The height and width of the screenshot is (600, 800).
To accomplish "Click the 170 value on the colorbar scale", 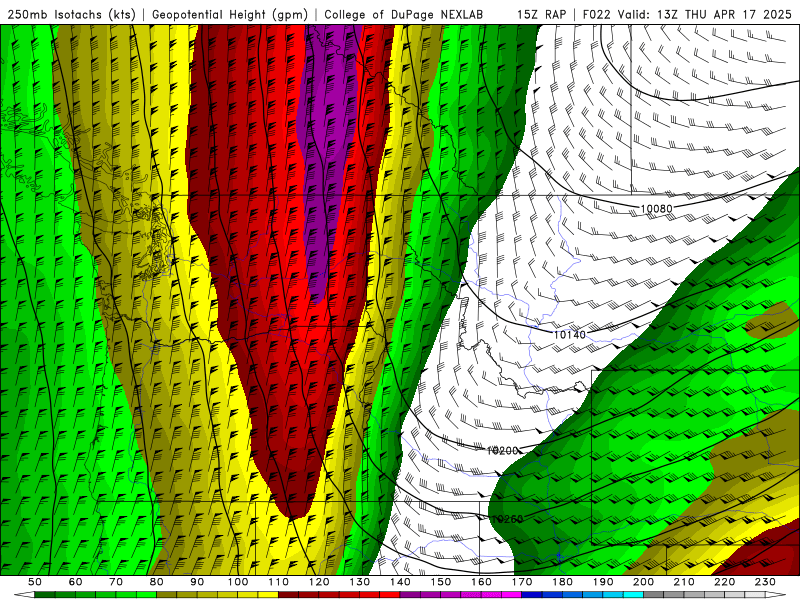I will click(x=522, y=582).
